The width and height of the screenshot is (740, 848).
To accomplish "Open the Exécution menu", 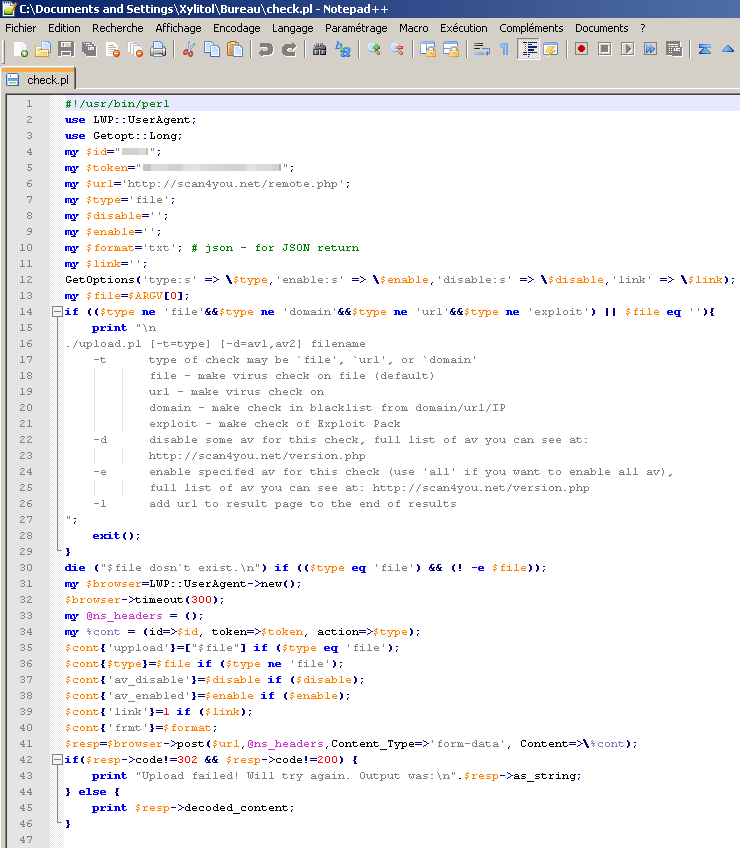I will tap(464, 28).
